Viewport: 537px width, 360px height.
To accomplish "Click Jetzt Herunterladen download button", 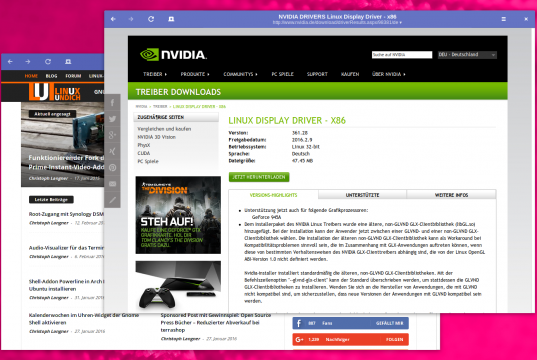I will point(259,177).
